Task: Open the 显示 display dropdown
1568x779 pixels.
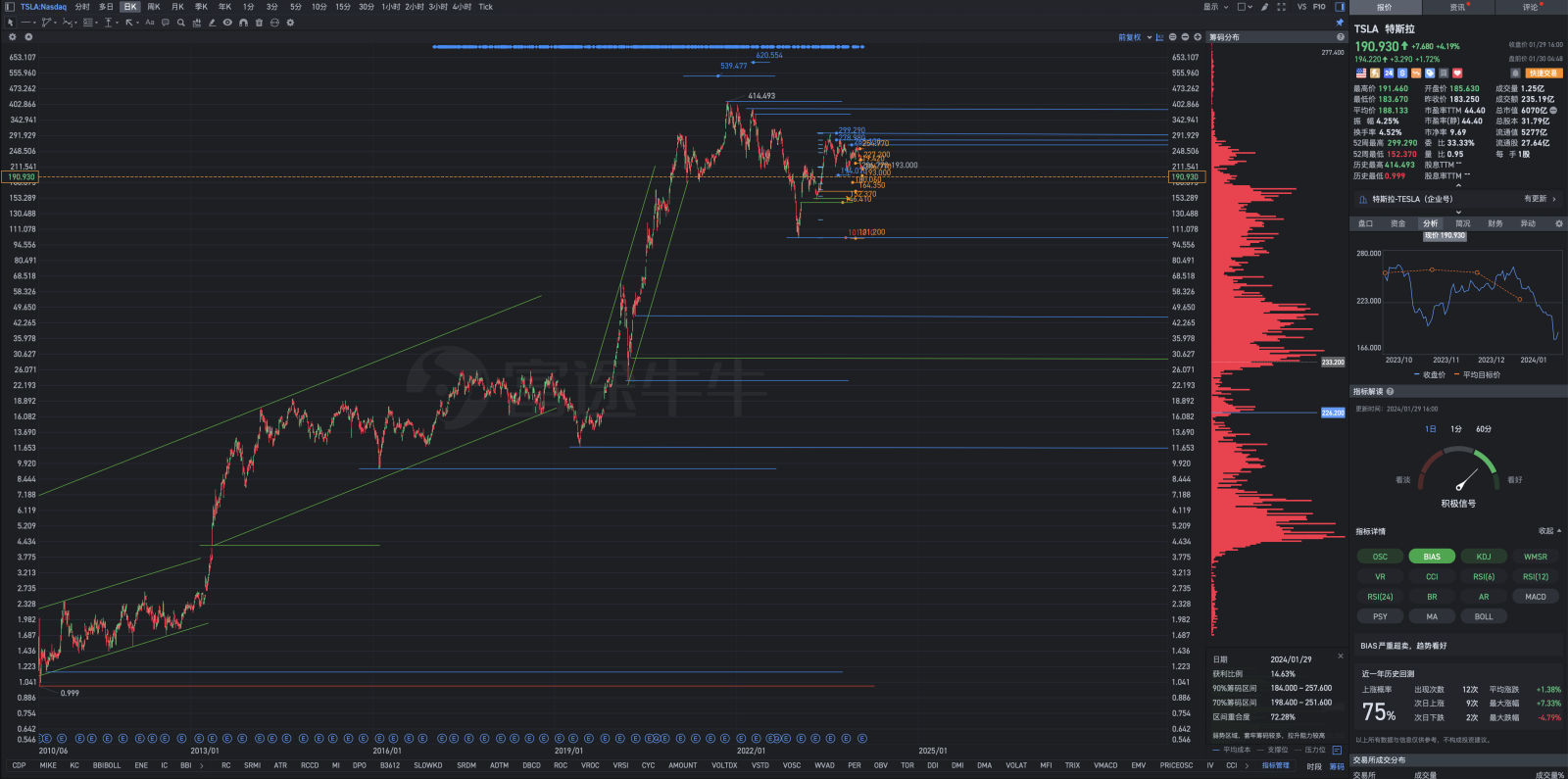Action: pyautogui.click(x=1215, y=7)
